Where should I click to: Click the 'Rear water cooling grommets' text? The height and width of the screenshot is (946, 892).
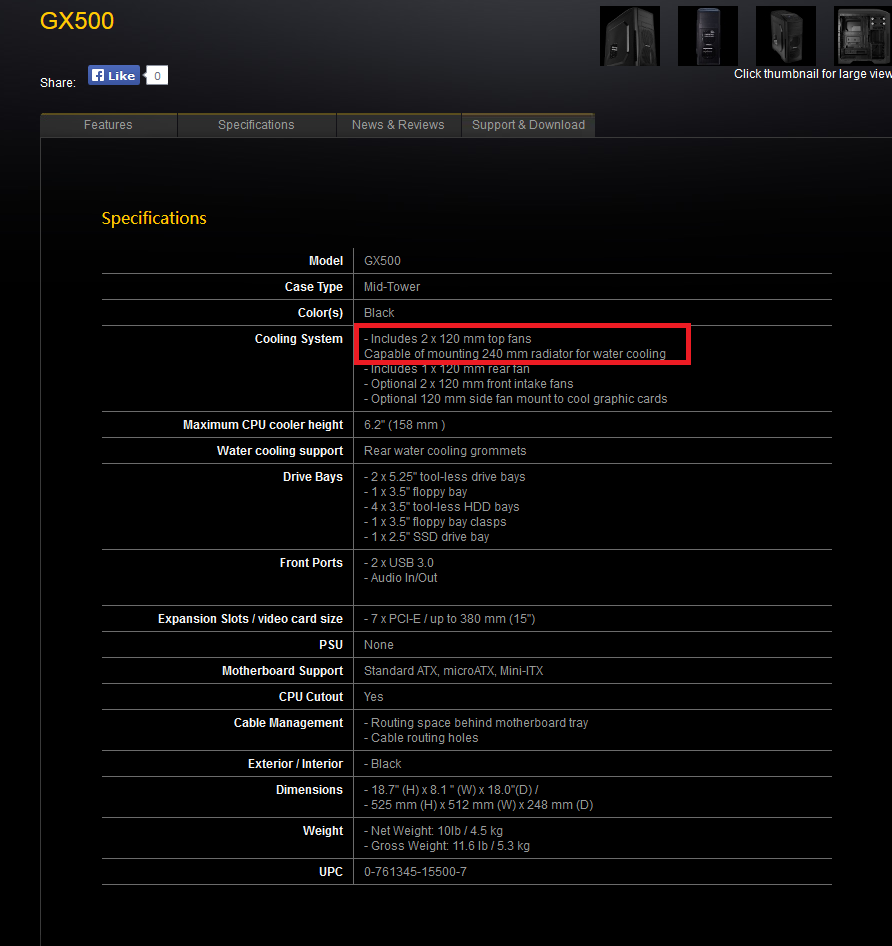tap(445, 451)
